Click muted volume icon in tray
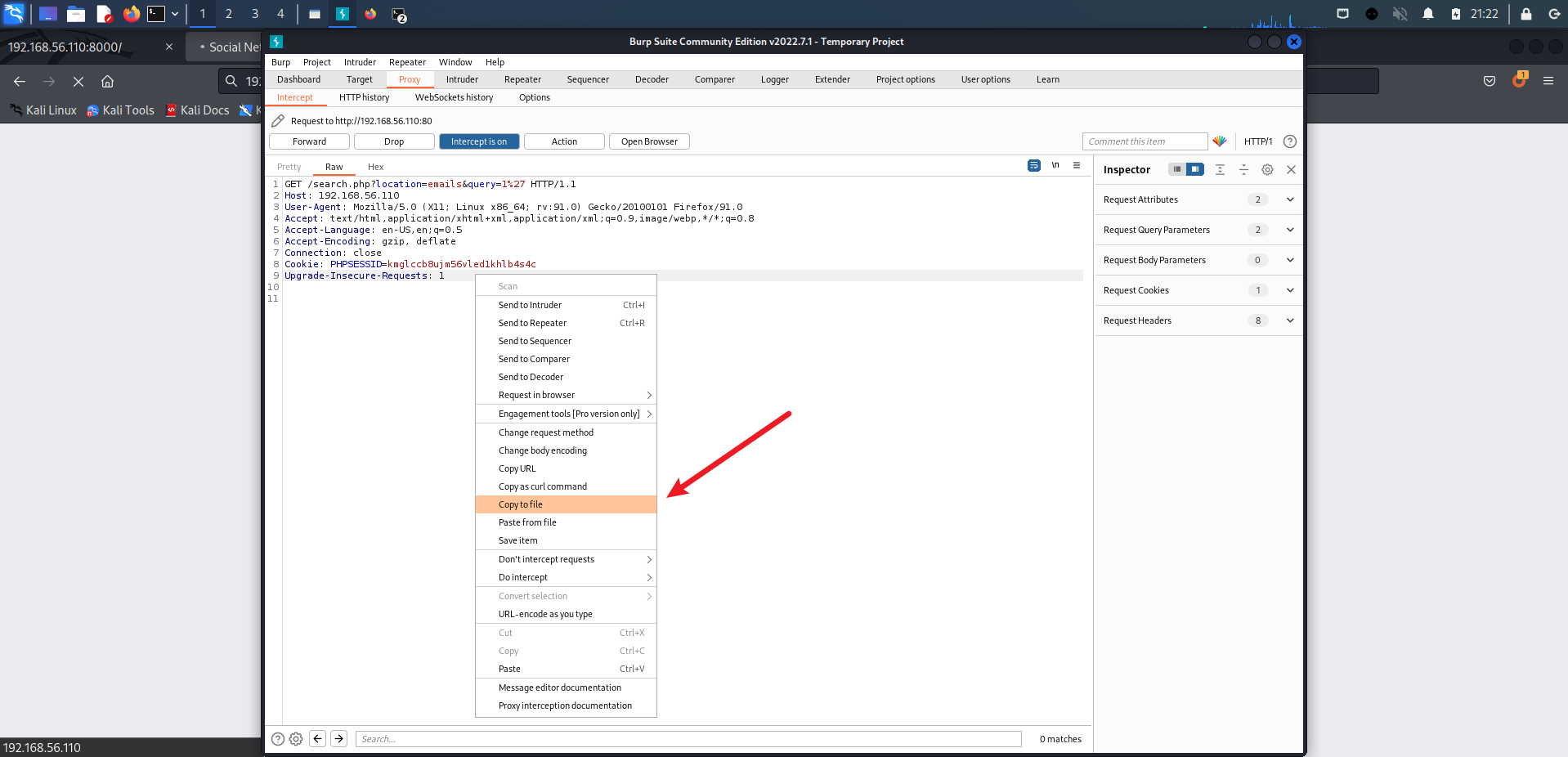Image resolution: width=1568 pixels, height=757 pixels. (x=1400, y=13)
